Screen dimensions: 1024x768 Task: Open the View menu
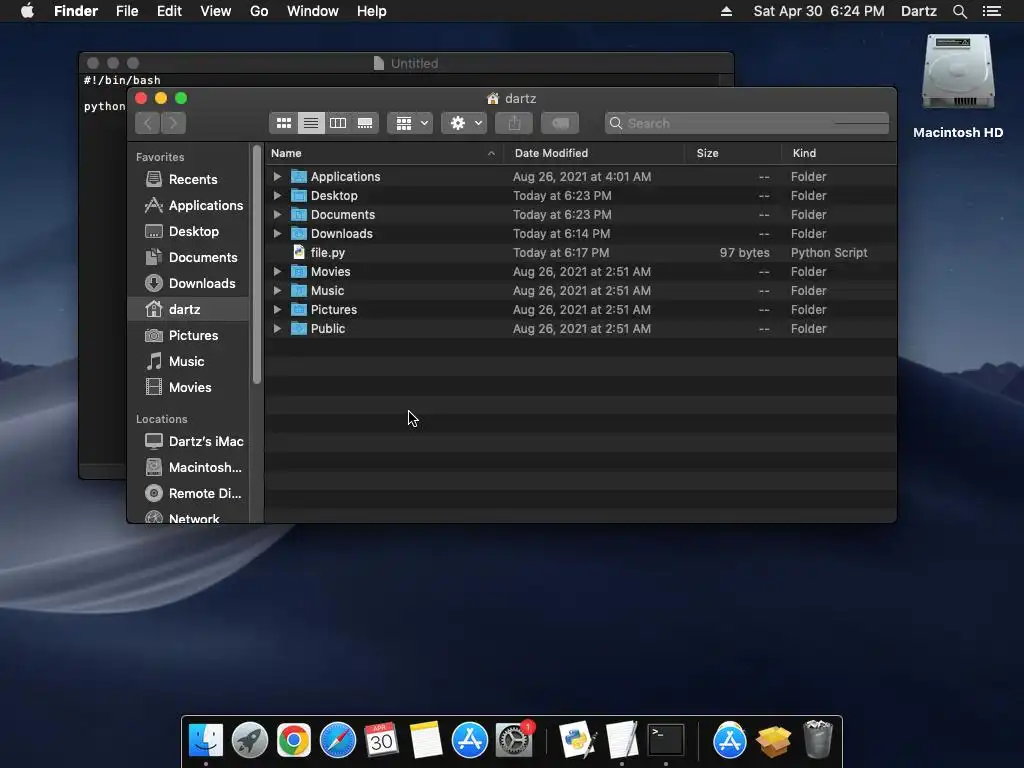point(216,11)
